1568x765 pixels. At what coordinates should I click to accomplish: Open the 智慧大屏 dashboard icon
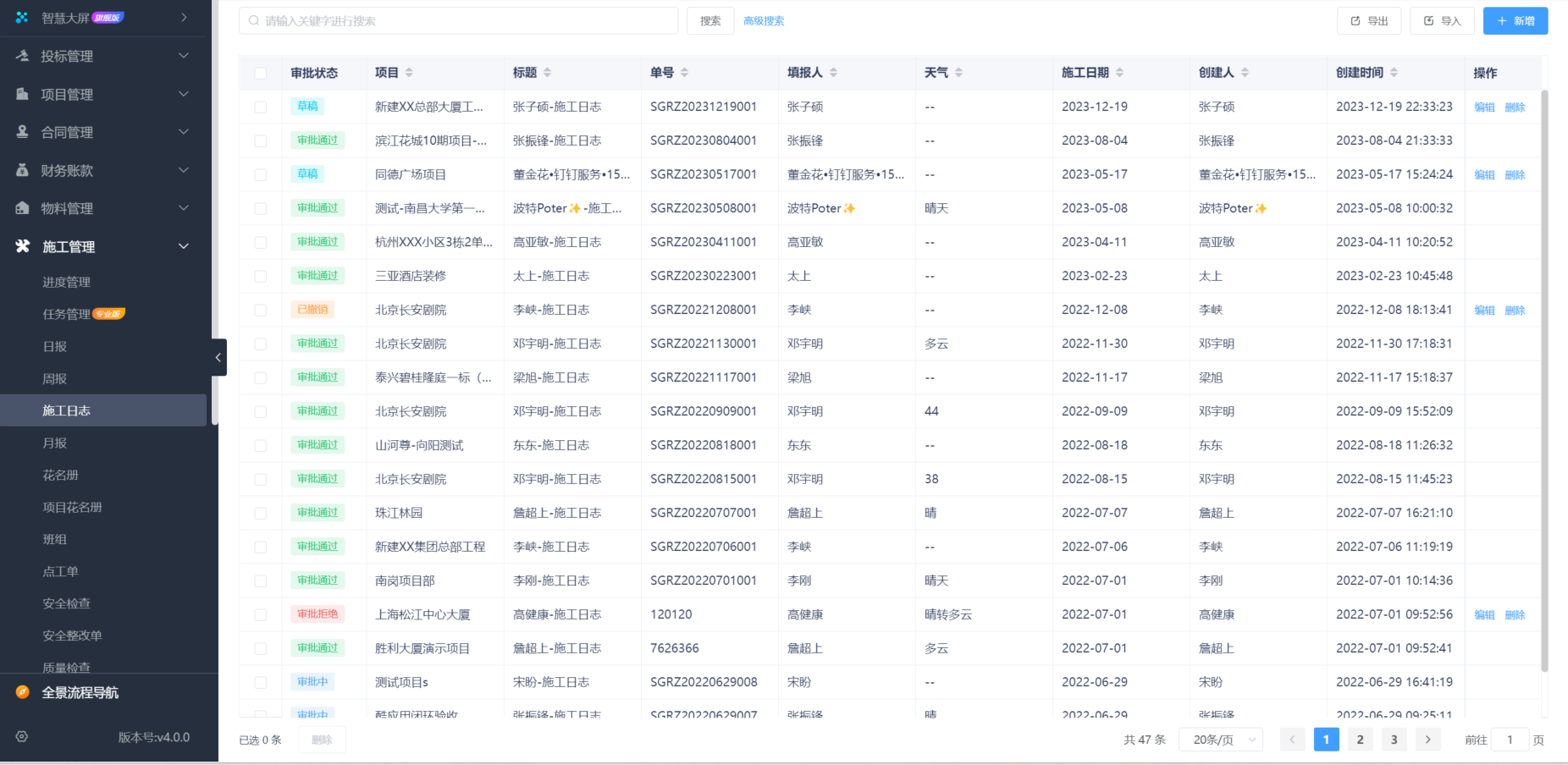click(20, 17)
